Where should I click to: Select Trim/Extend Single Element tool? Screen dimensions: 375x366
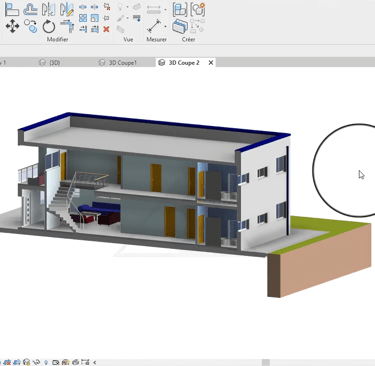click(x=83, y=29)
